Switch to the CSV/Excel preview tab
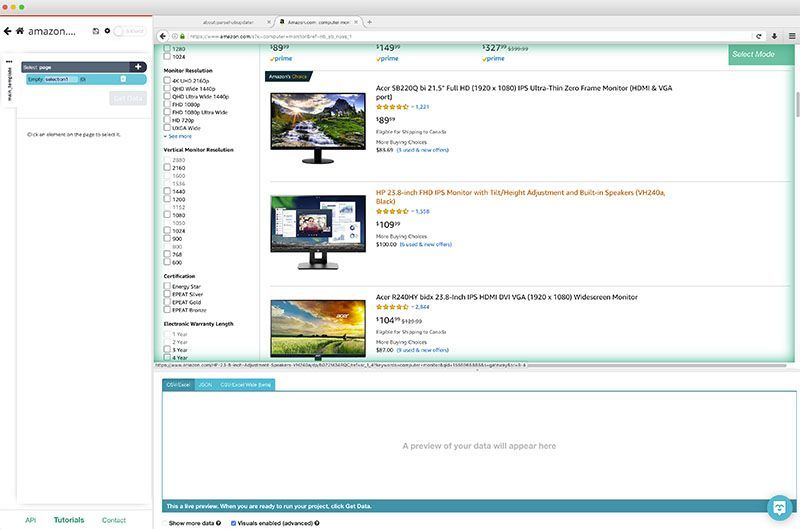This screenshot has height=529, width=800. (x=179, y=385)
